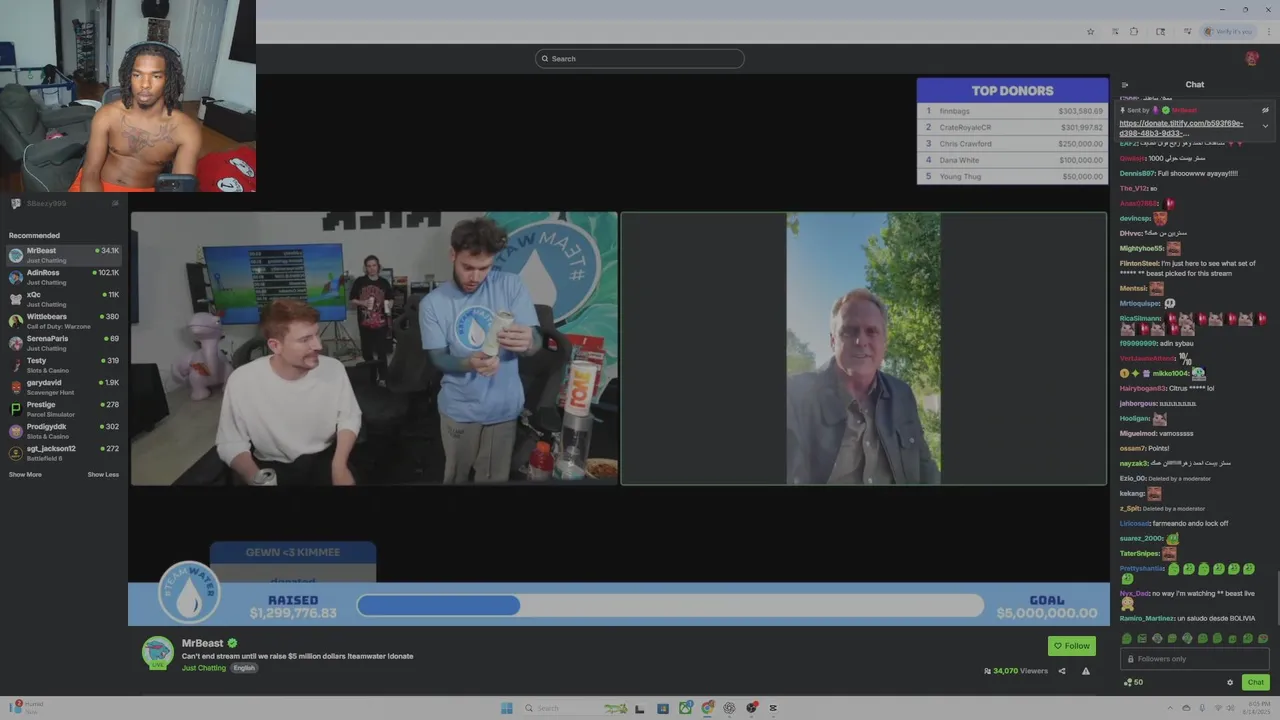Click the 34,070 Viewers count
The height and width of the screenshot is (720, 1280).
point(1016,671)
